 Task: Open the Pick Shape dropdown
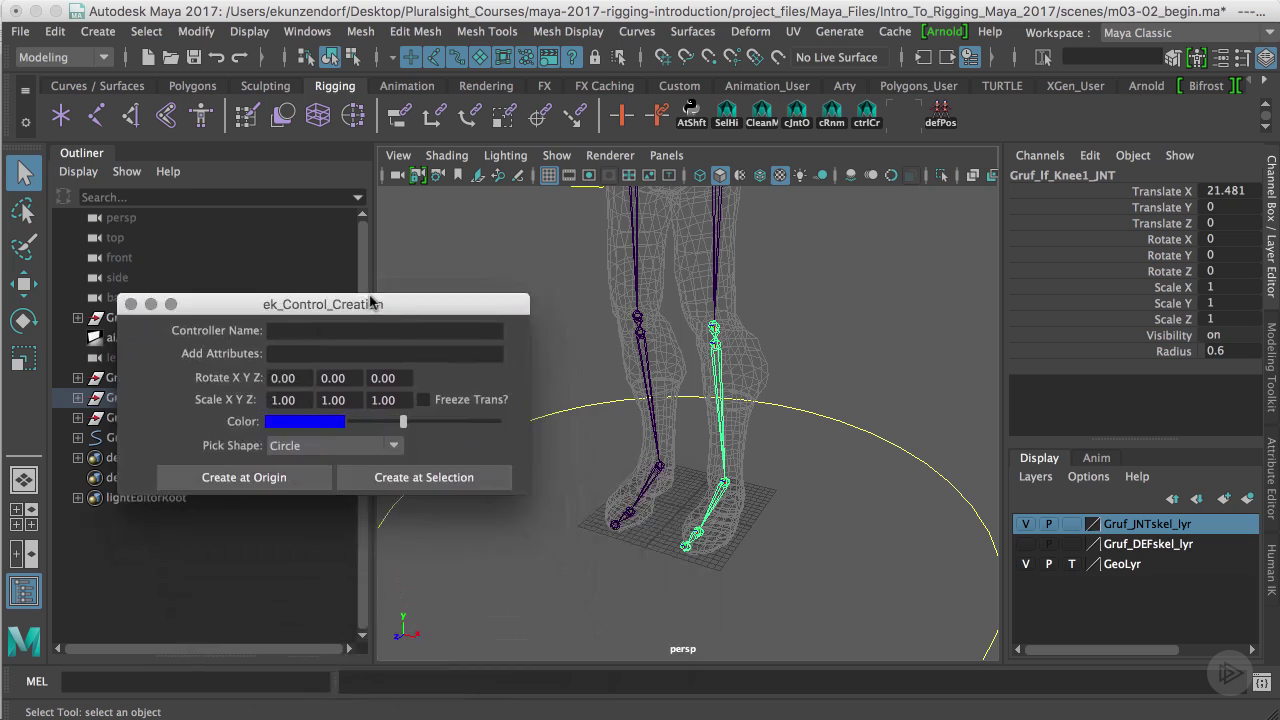(334, 446)
